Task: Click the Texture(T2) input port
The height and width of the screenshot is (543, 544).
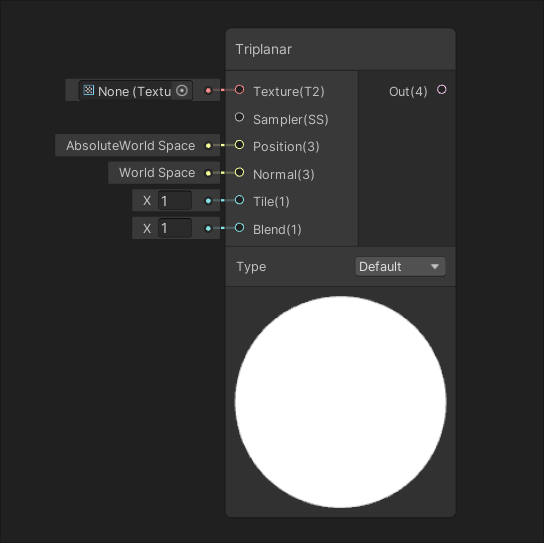Action: coord(239,90)
